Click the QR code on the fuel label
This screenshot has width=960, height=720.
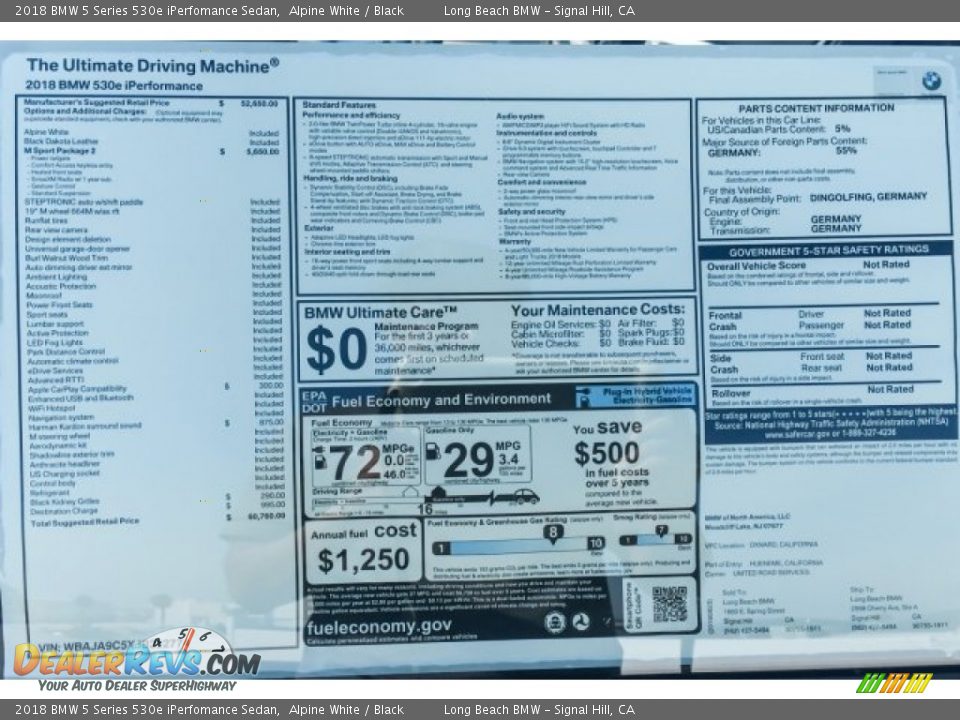click(x=669, y=604)
